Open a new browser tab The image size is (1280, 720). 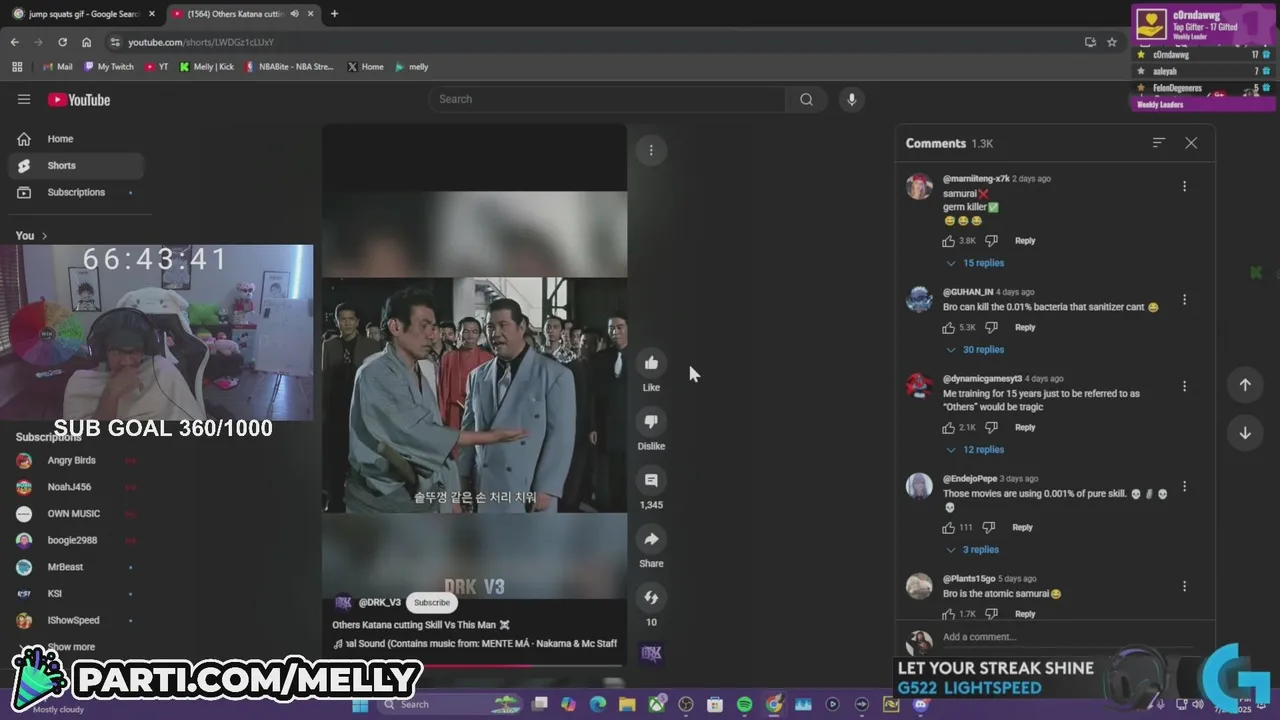point(334,14)
